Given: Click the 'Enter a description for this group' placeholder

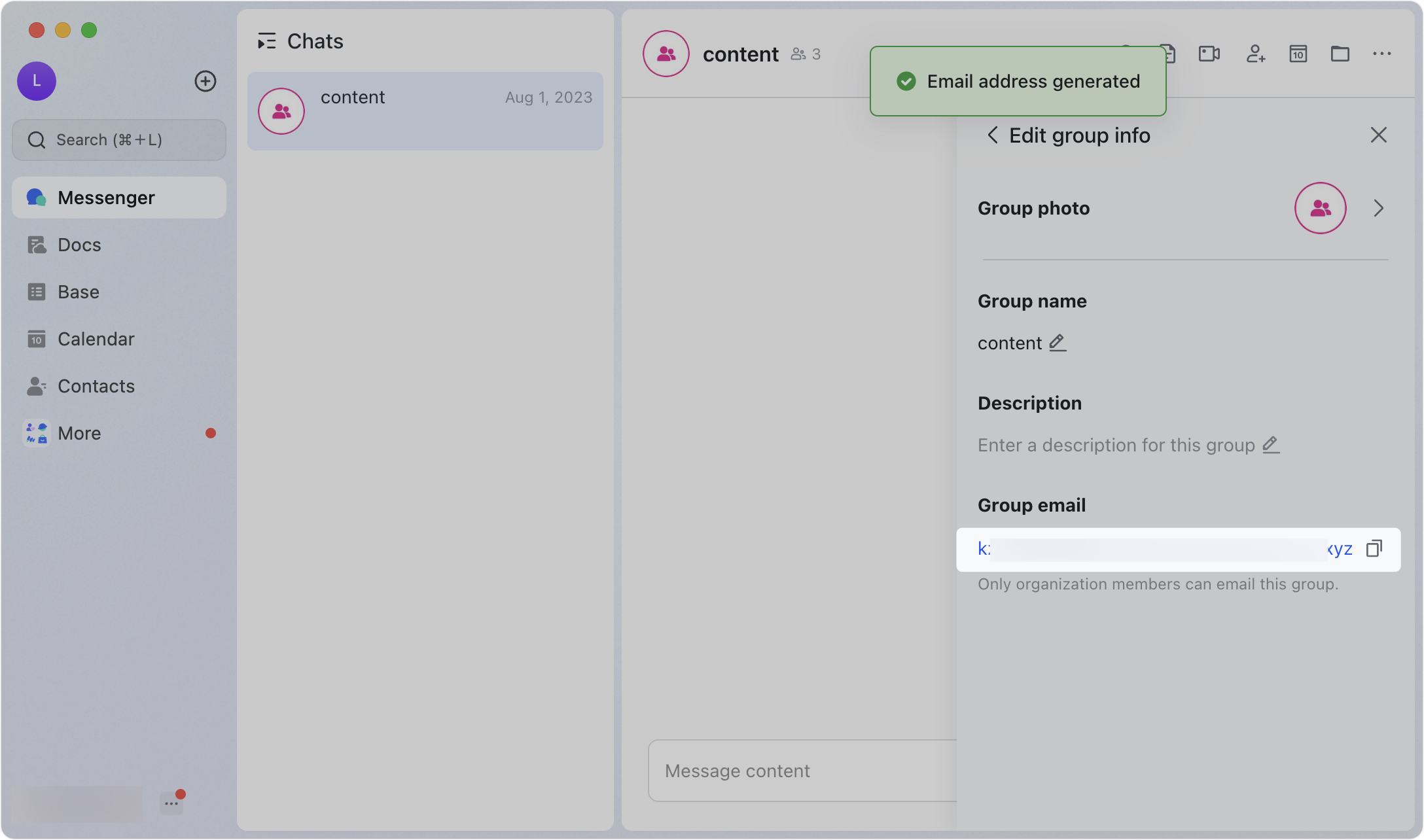Looking at the screenshot, I should click(1116, 445).
